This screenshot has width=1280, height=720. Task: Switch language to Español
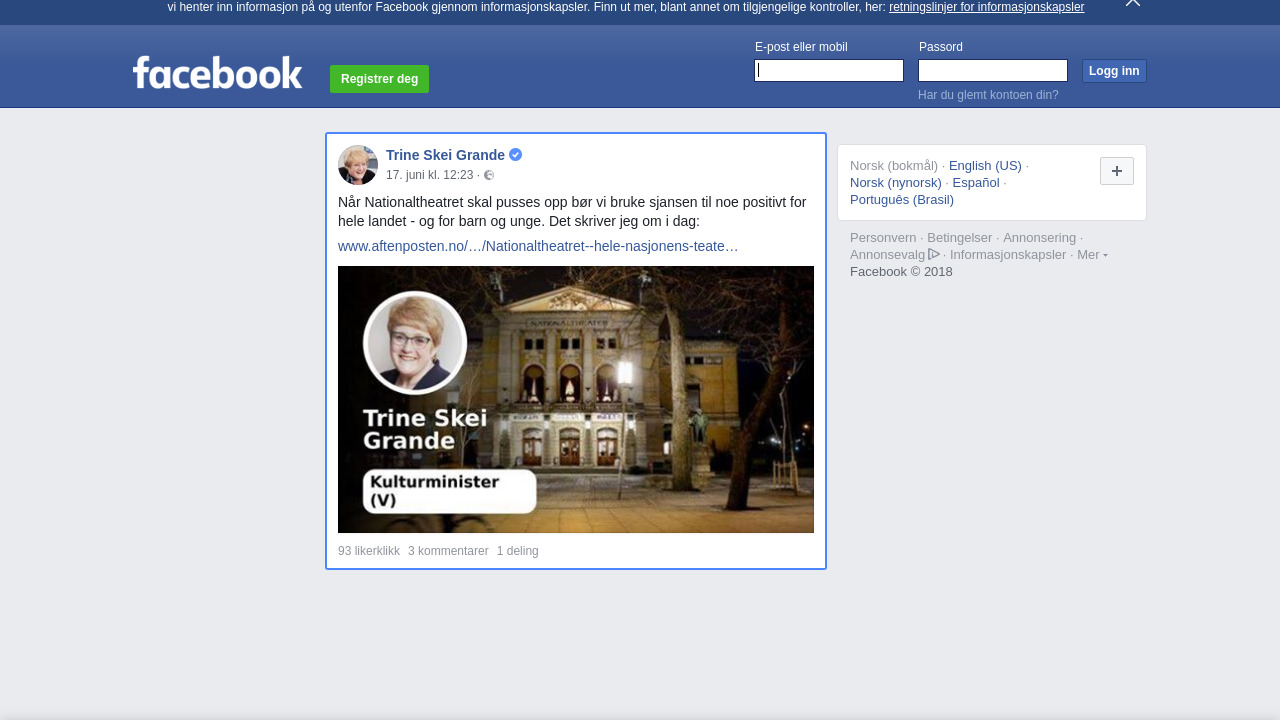point(976,183)
